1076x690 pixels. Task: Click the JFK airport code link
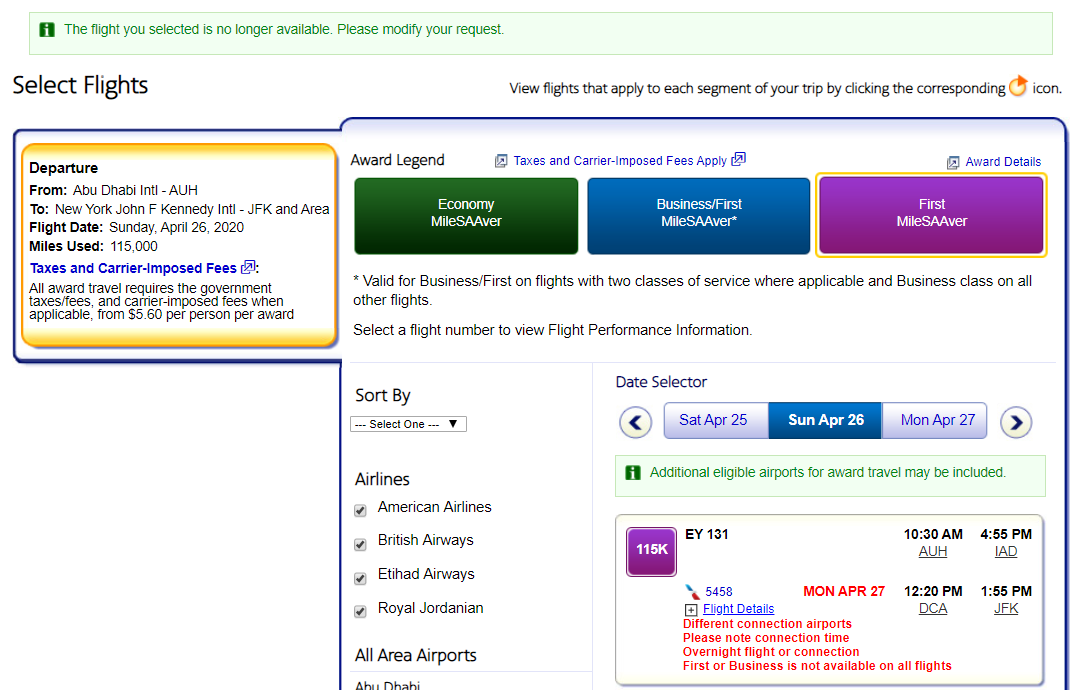pyautogui.click(x=1006, y=608)
